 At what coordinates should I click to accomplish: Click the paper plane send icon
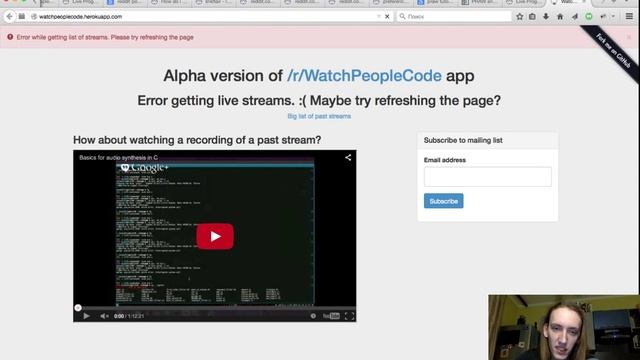[x=575, y=16]
